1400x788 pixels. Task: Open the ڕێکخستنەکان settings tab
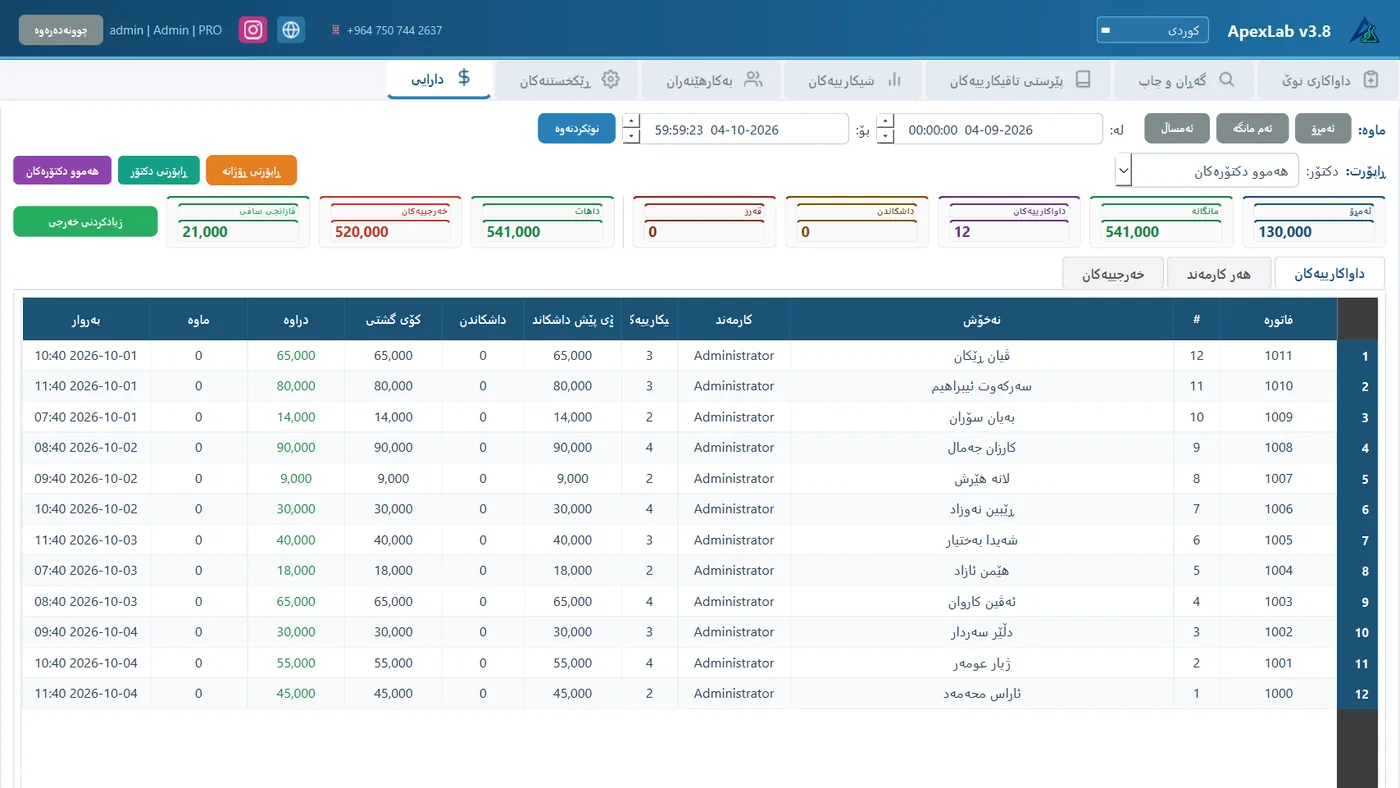click(x=568, y=81)
